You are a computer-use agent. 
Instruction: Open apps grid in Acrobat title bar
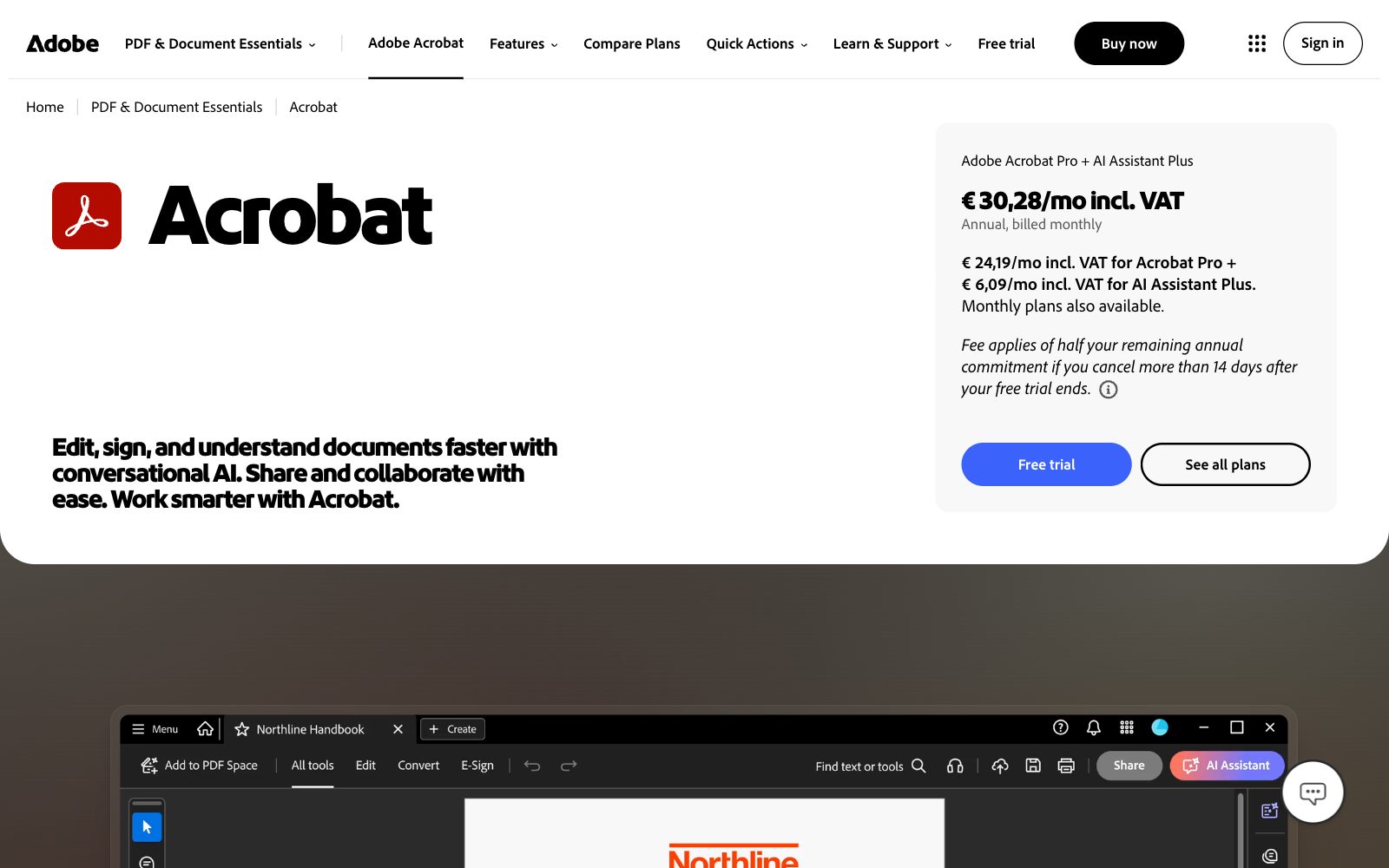pos(1127,727)
